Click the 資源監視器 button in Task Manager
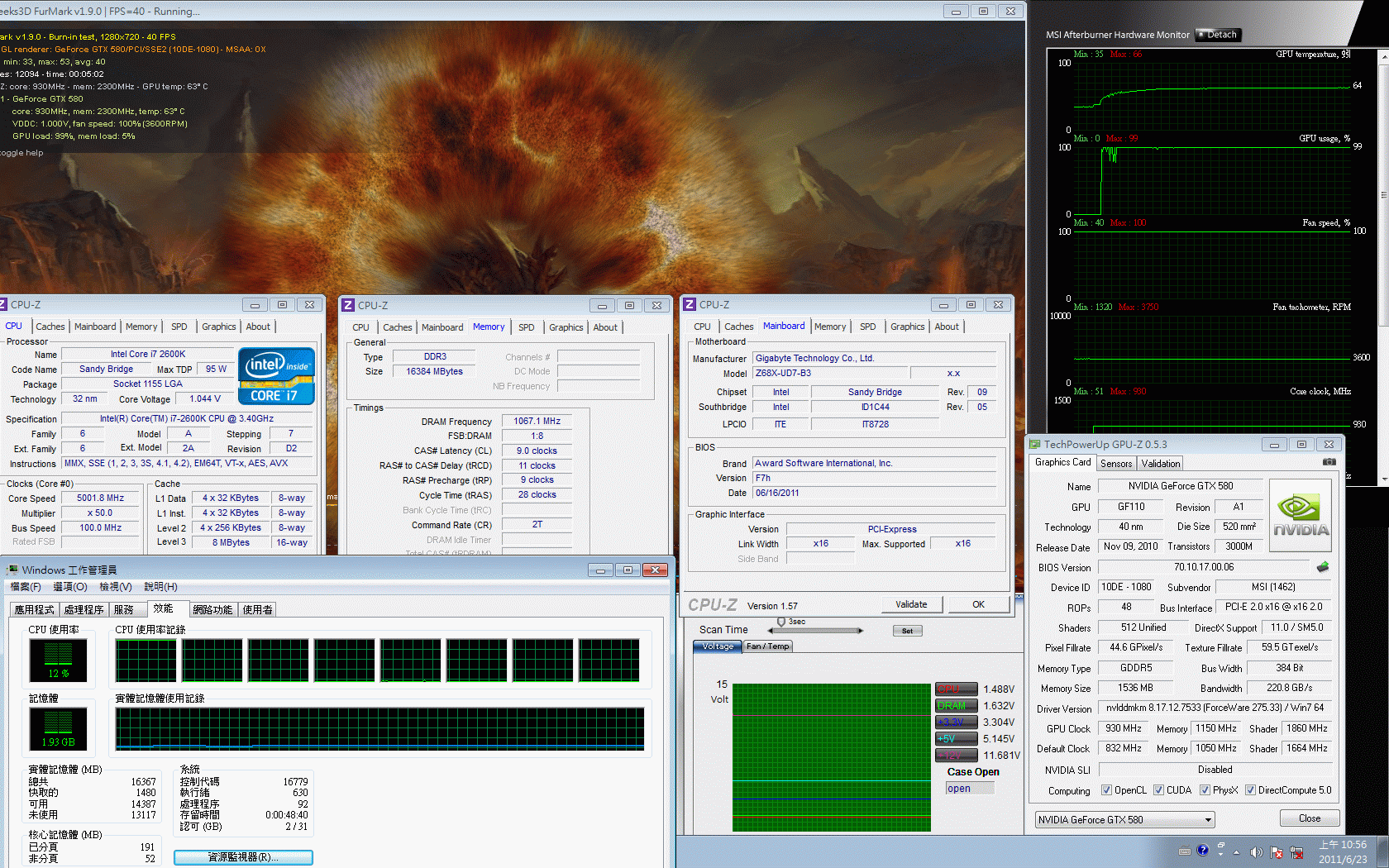This screenshot has height=868, width=1389. point(243,857)
